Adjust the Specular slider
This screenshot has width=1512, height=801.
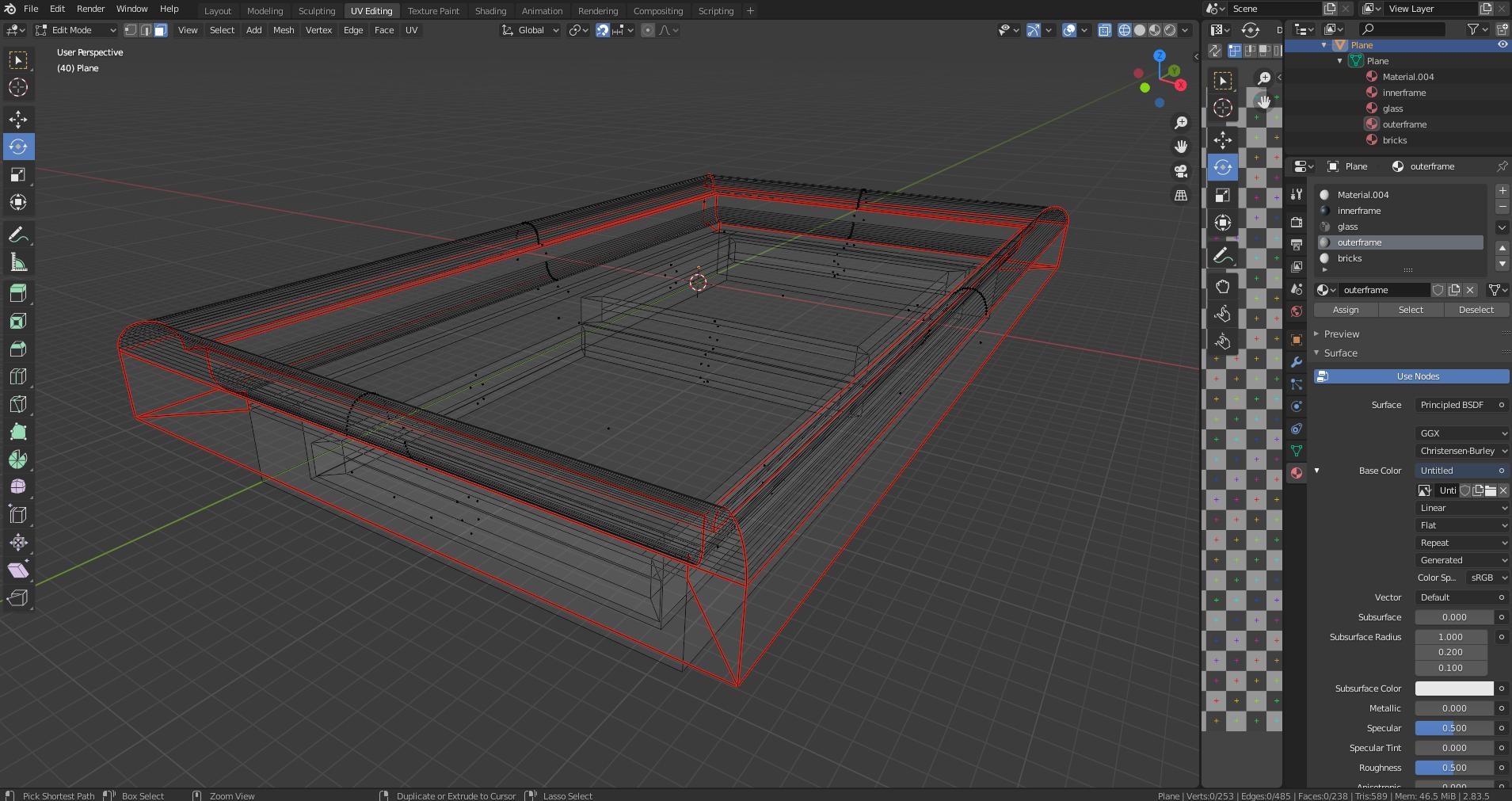coord(1454,728)
